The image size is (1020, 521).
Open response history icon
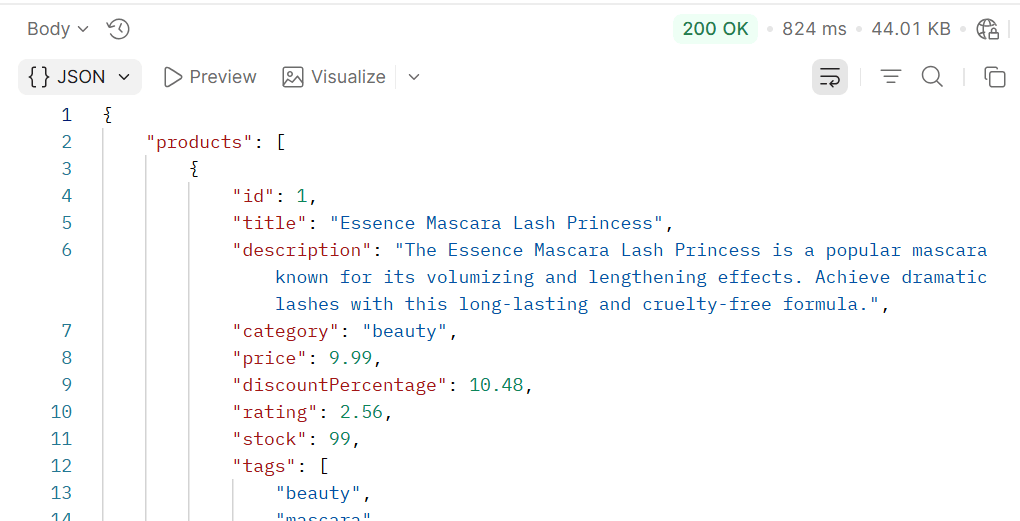tap(118, 29)
